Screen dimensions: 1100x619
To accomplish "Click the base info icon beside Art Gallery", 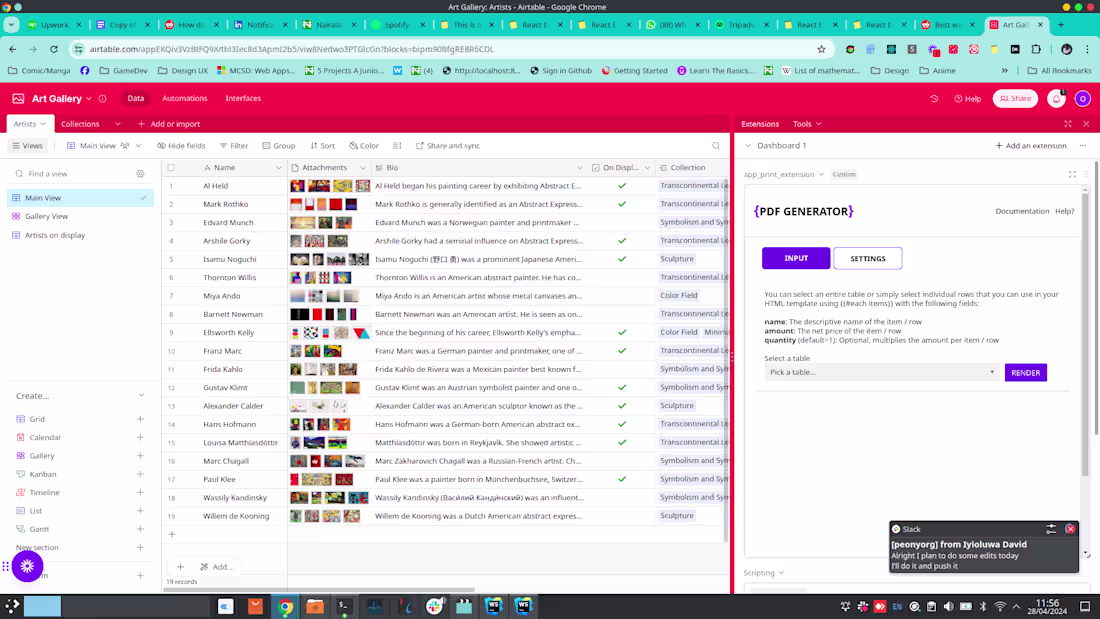I will [102, 99].
